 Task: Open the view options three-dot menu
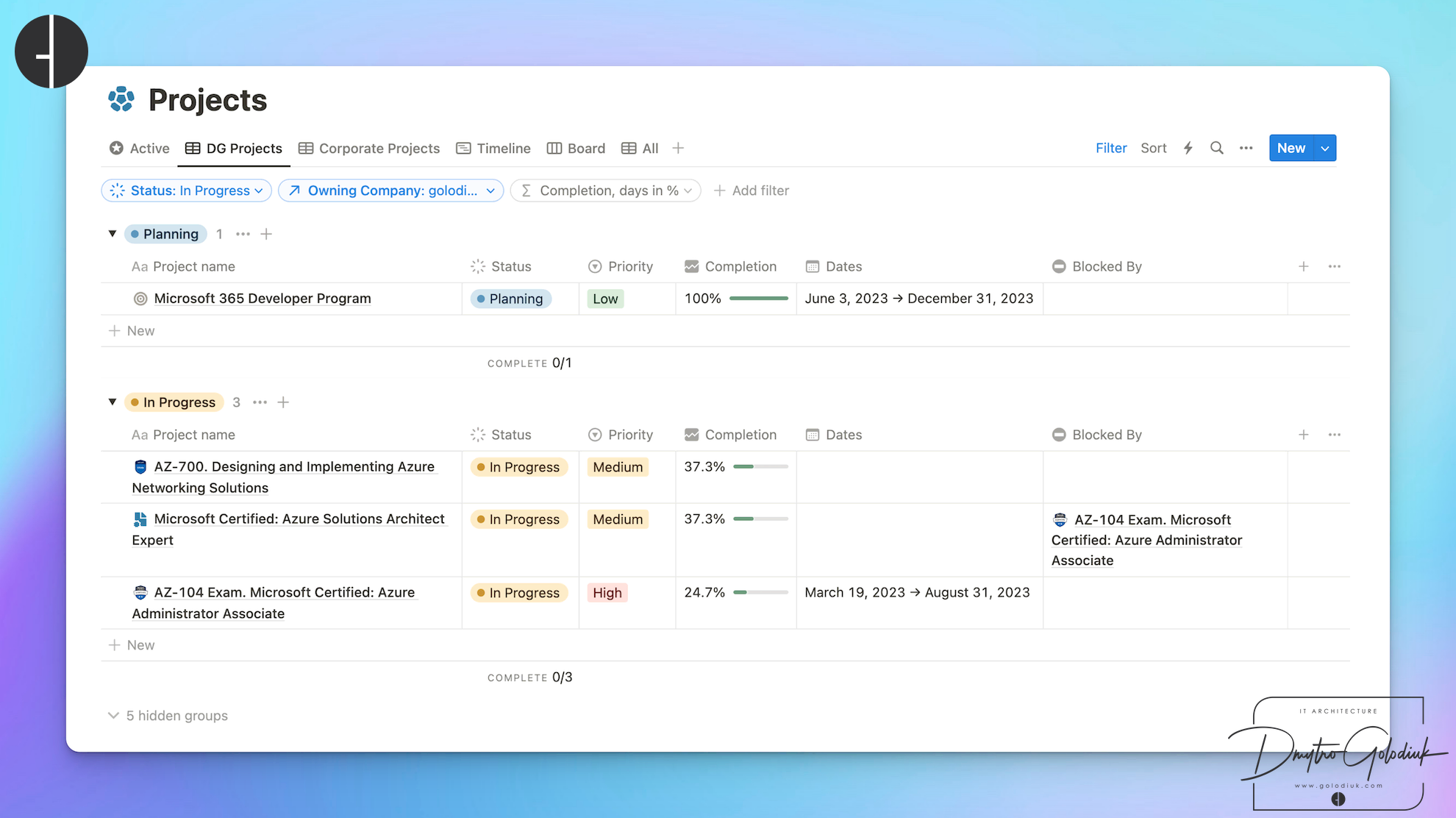[1246, 148]
